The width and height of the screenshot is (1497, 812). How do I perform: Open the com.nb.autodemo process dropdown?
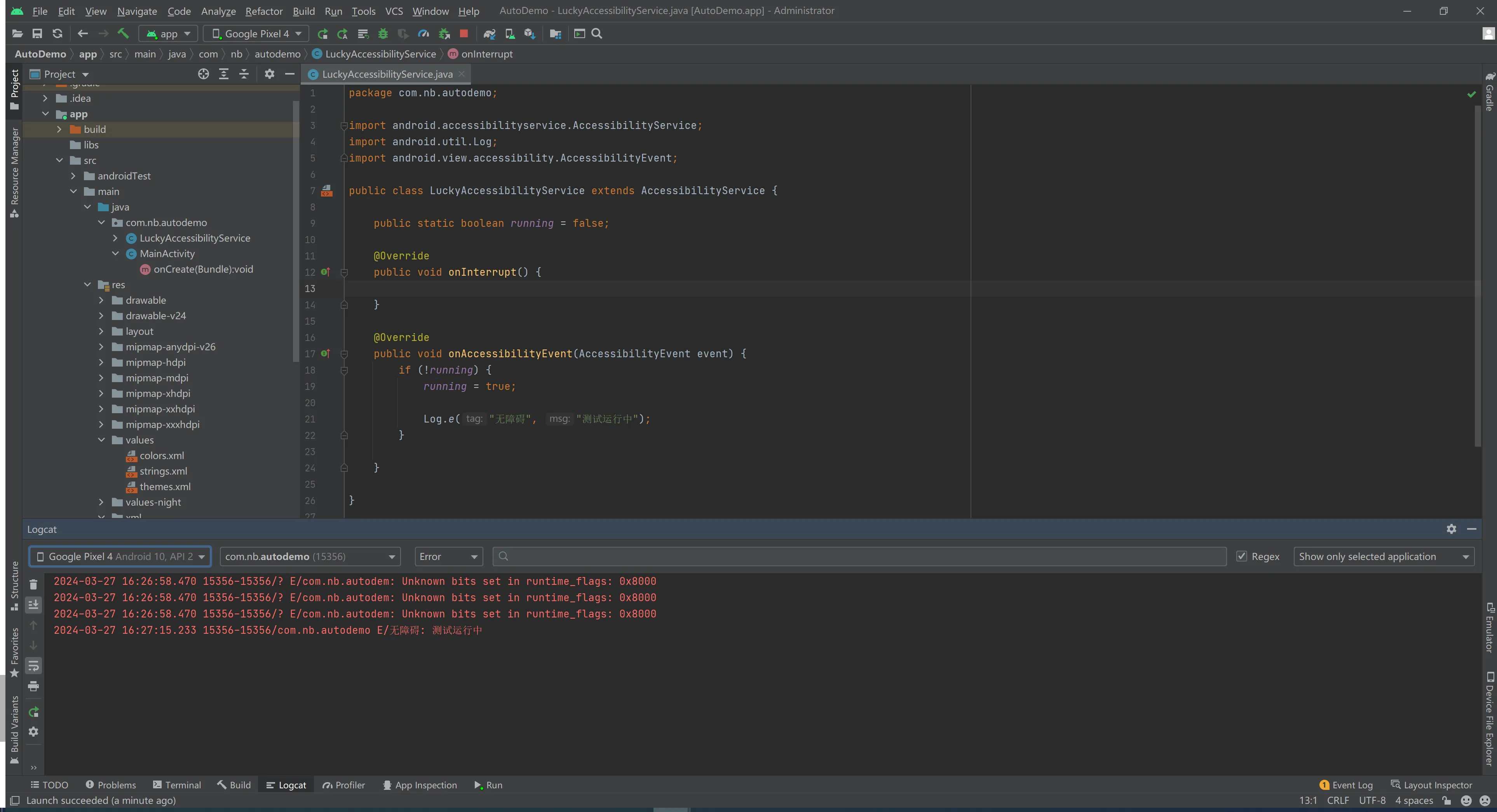pos(310,556)
